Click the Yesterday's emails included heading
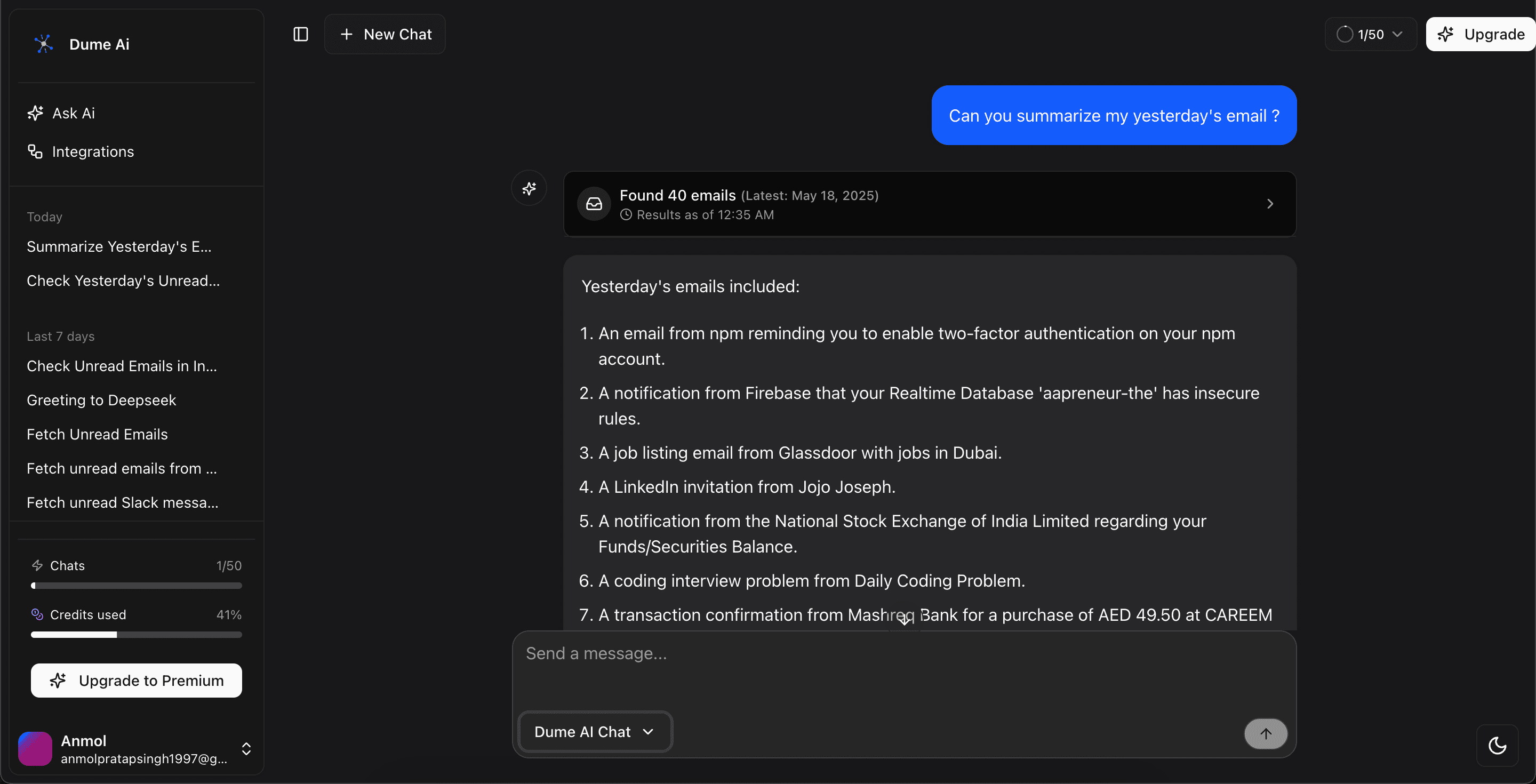This screenshot has height=784, width=1536. [x=691, y=287]
